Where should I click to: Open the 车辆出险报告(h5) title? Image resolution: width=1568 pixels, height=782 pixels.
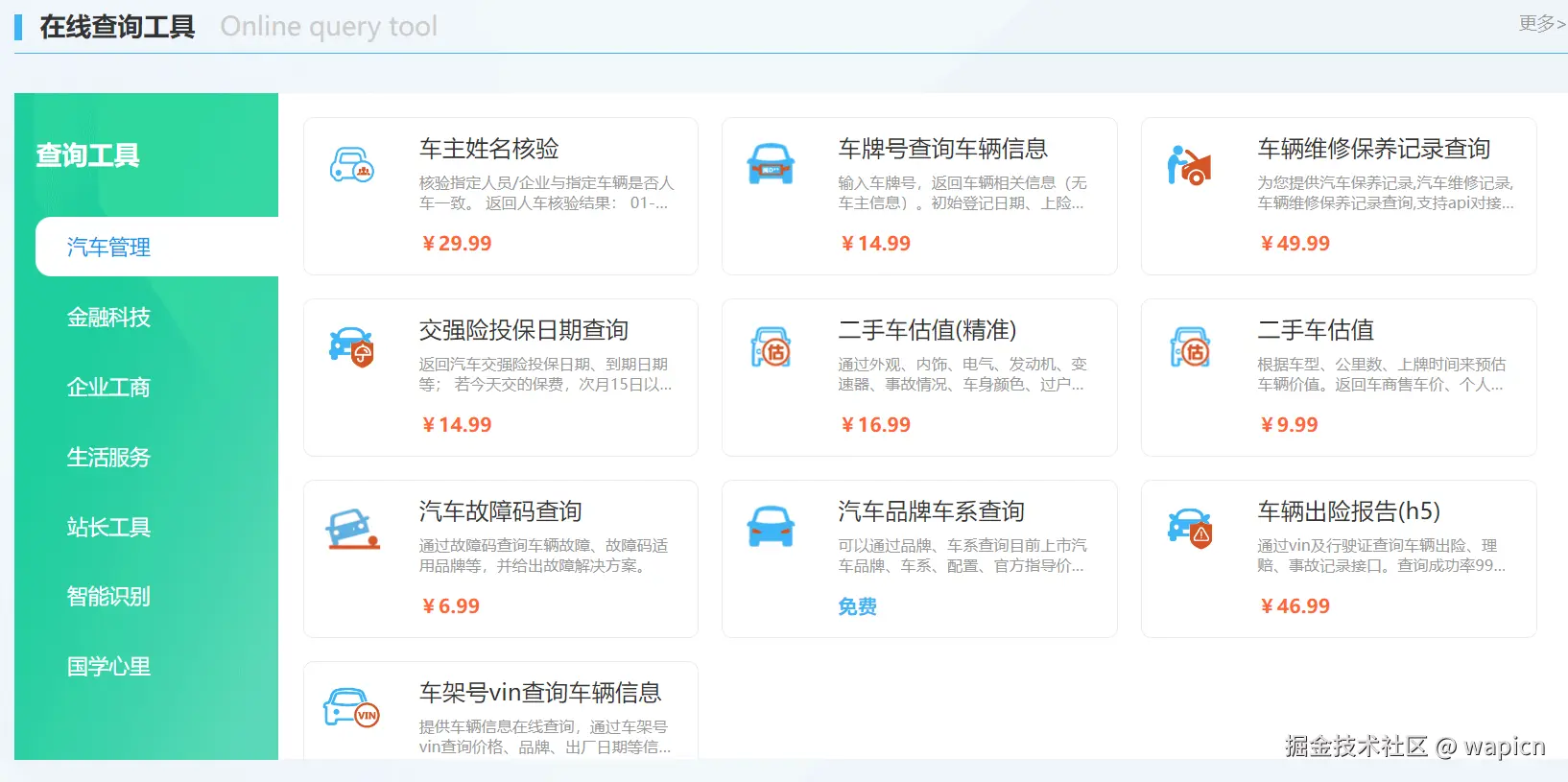1349,511
